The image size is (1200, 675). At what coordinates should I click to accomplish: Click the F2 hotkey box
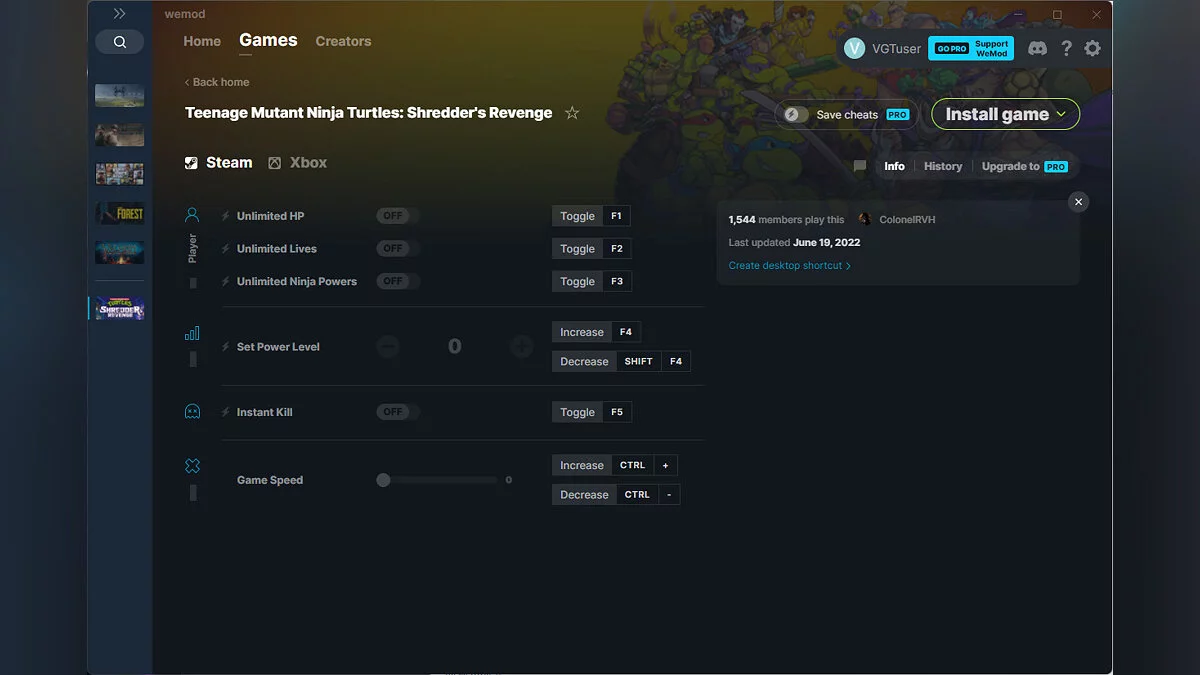pyautogui.click(x=617, y=249)
